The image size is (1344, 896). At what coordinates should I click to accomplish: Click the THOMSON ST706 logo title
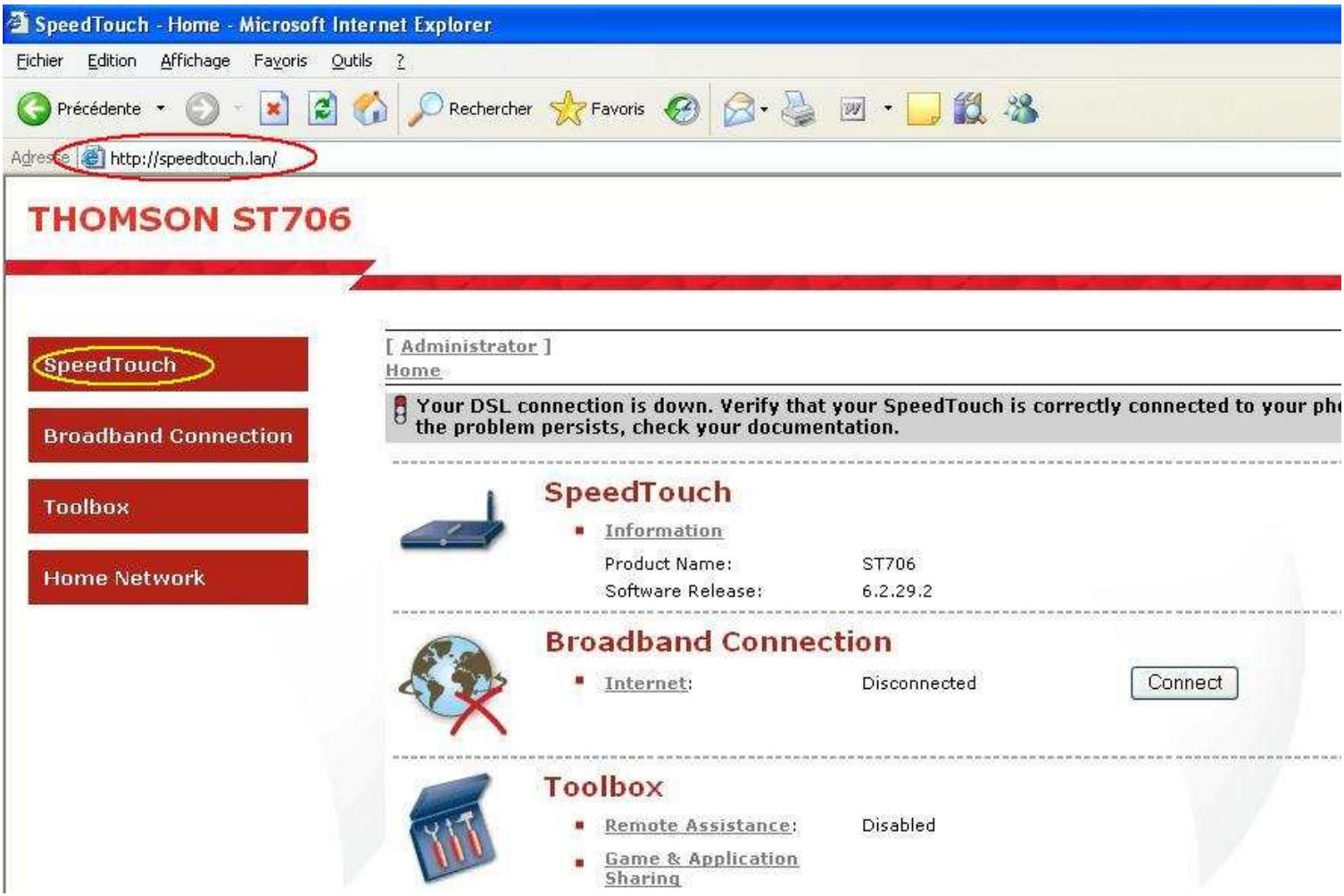tap(190, 220)
